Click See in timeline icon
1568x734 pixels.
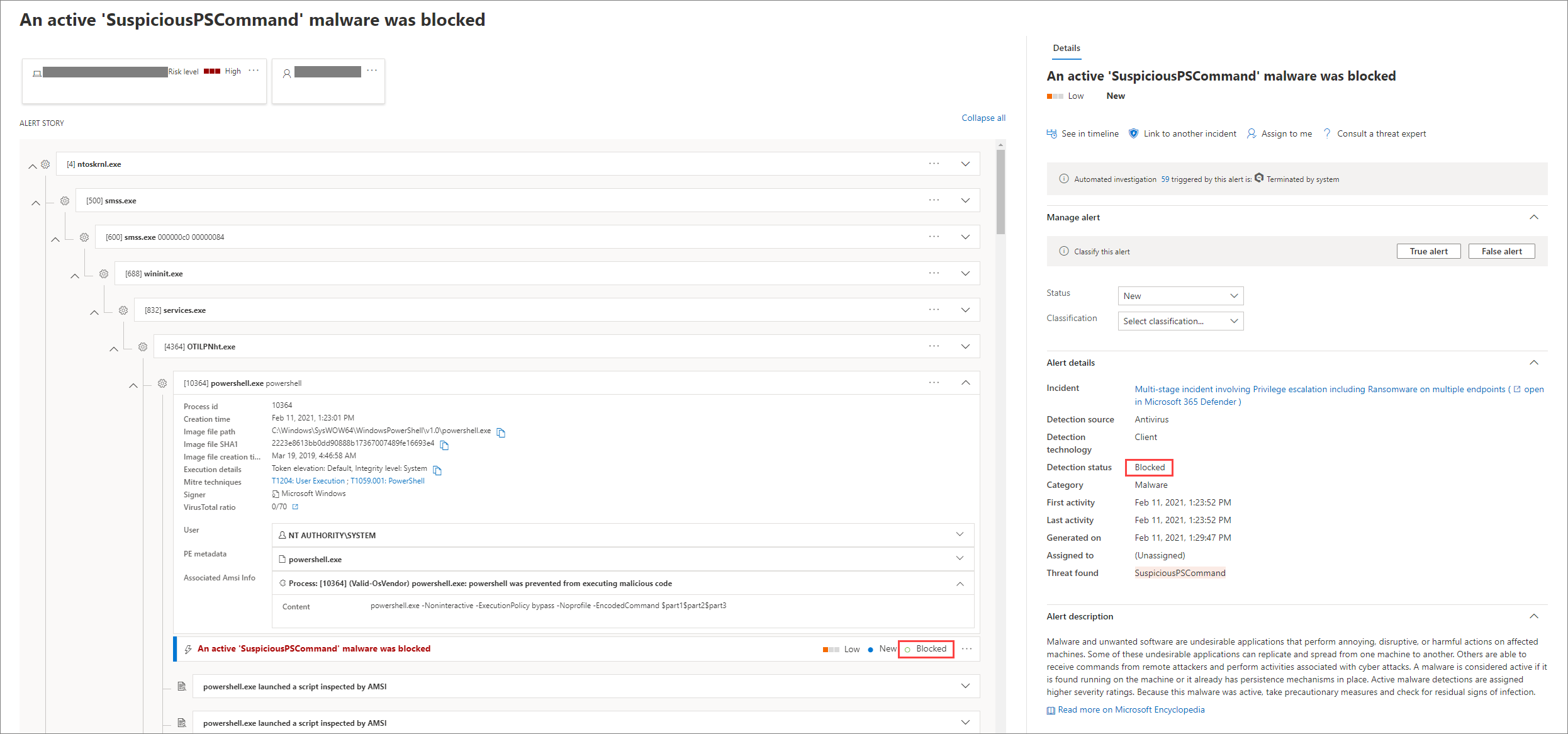pos(1051,133)
